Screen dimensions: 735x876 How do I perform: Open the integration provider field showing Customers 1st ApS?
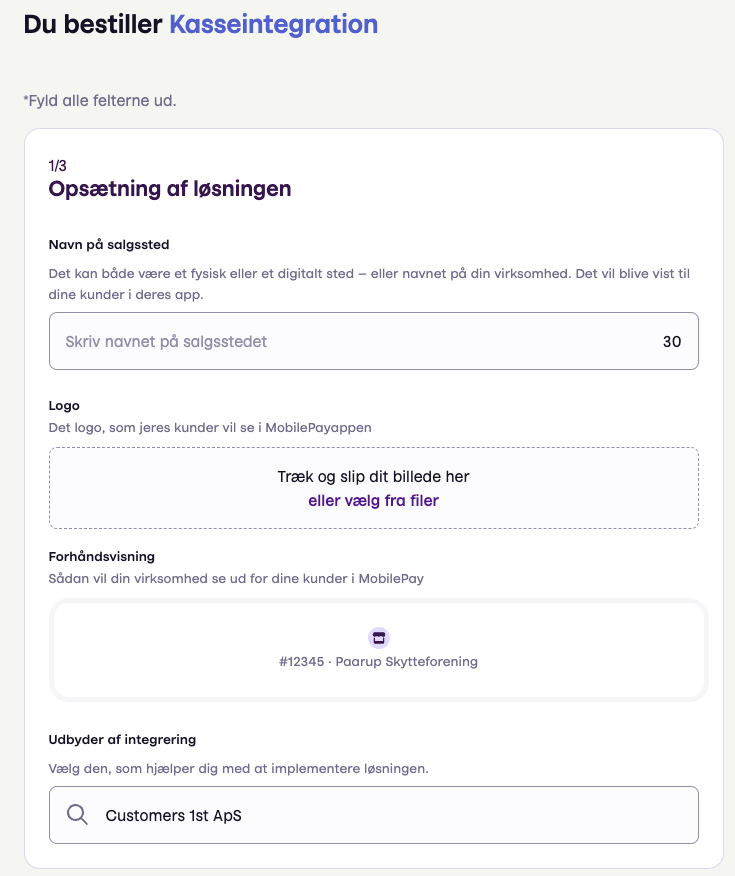374,815
